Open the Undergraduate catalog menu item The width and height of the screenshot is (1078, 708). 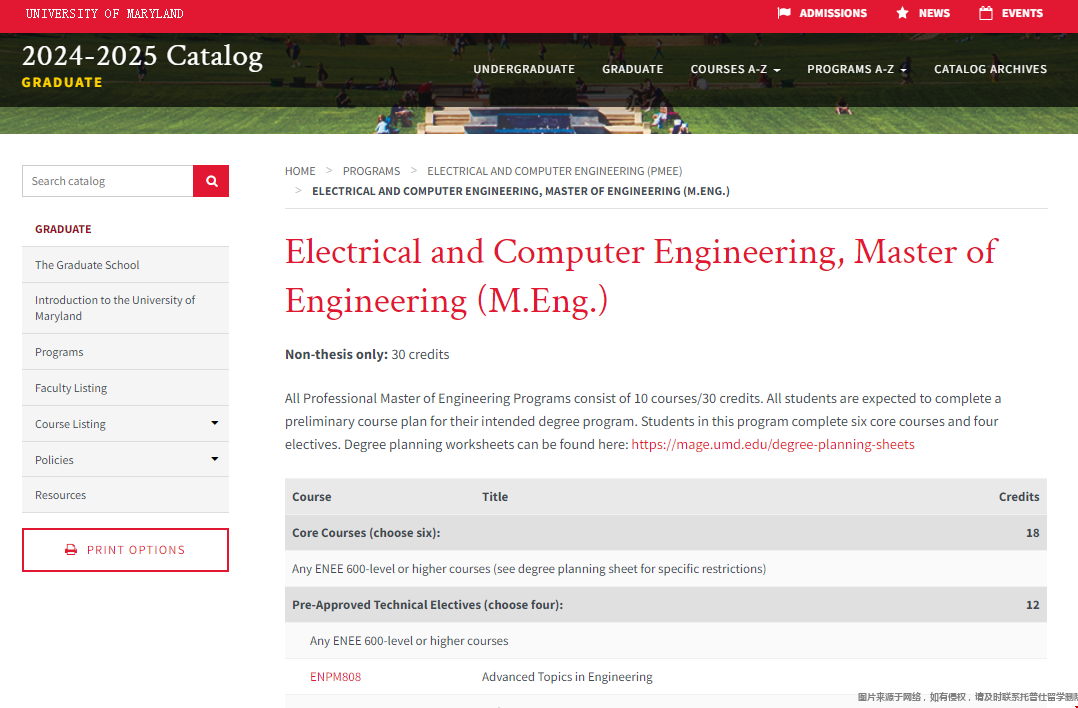[x=524, y=69]
